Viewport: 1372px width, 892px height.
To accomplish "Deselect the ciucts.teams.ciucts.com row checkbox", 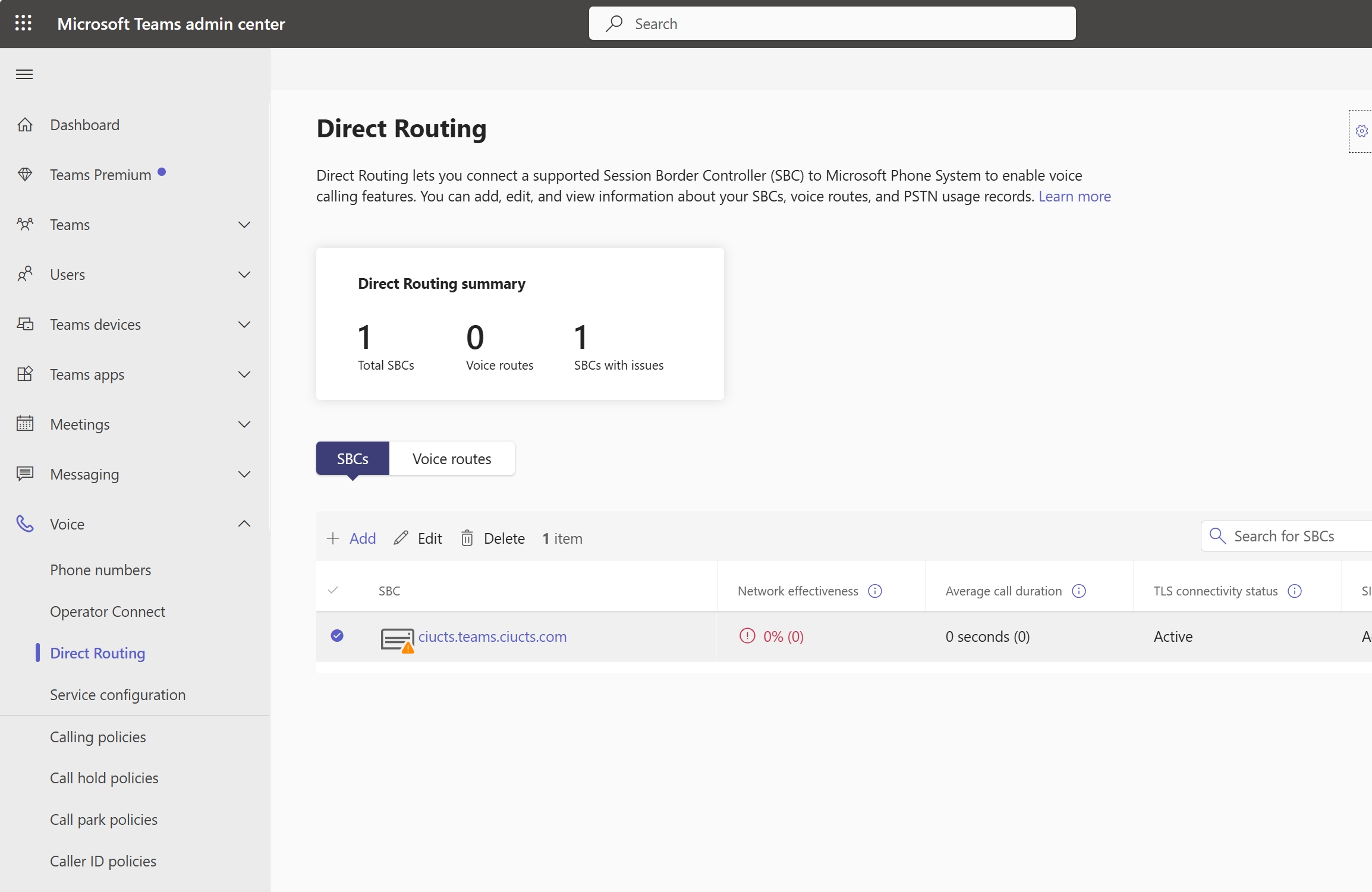I will pos(337,636).
